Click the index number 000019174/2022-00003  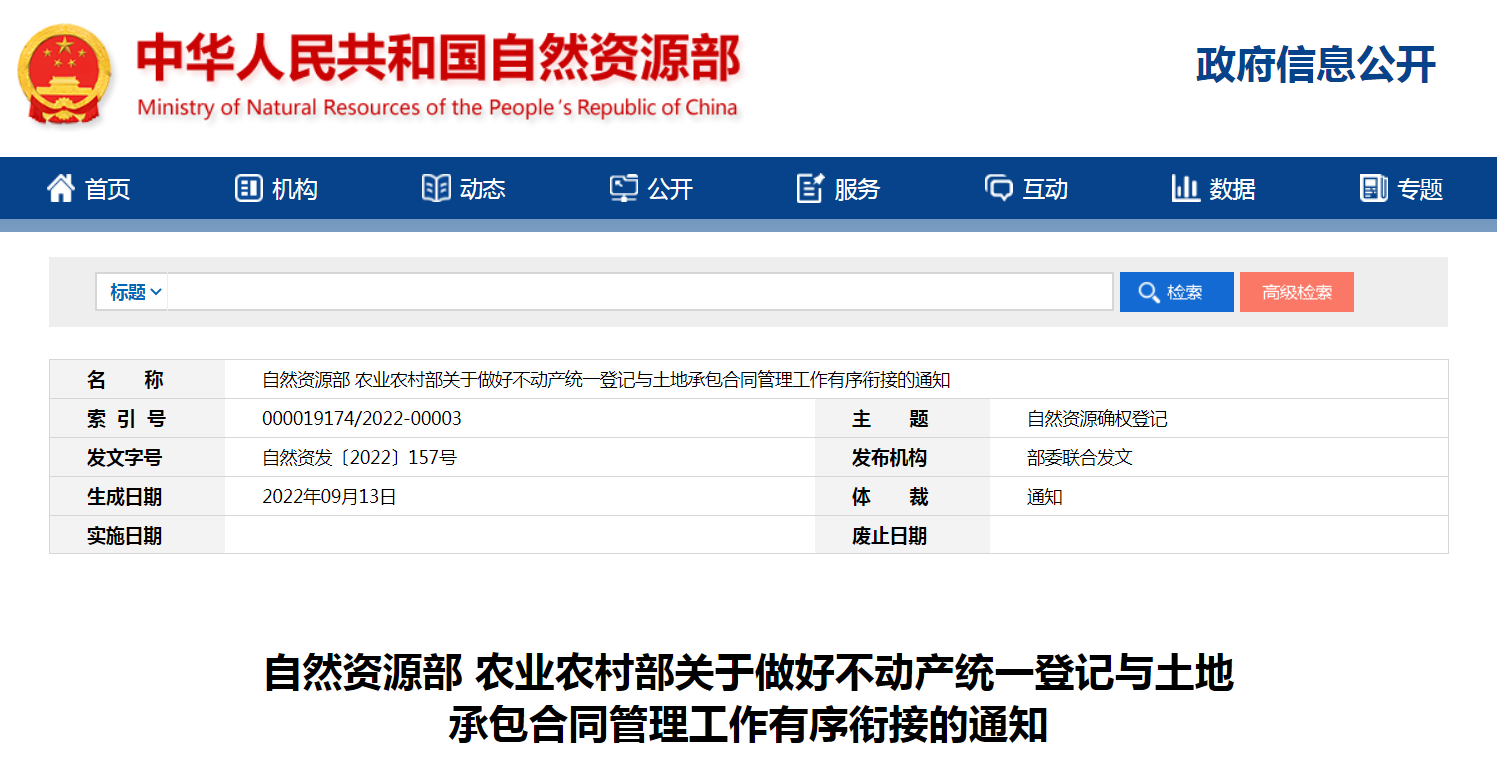click(x=362, y=419)
